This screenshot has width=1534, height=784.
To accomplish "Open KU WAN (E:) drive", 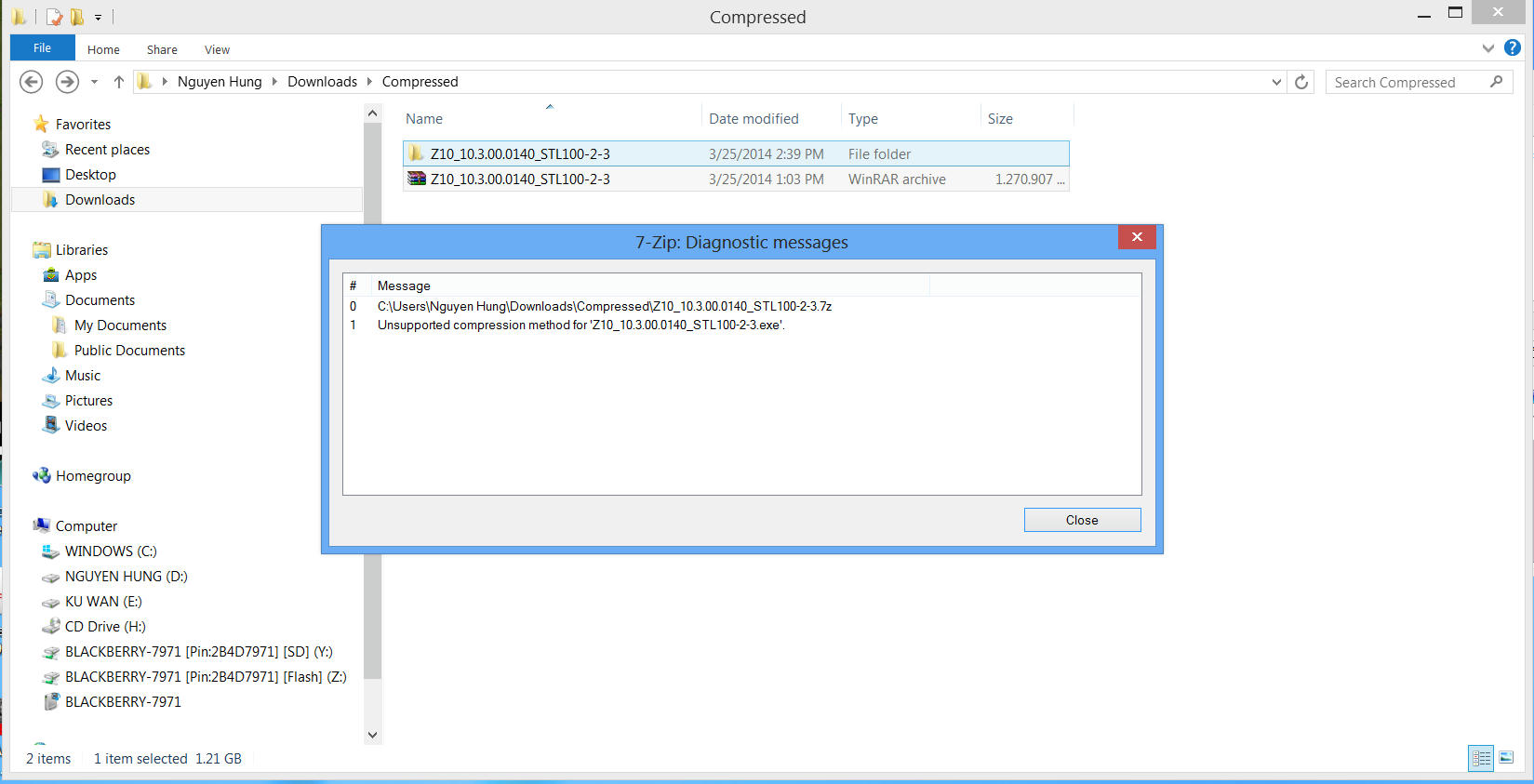I will click(x=103, y=601).
